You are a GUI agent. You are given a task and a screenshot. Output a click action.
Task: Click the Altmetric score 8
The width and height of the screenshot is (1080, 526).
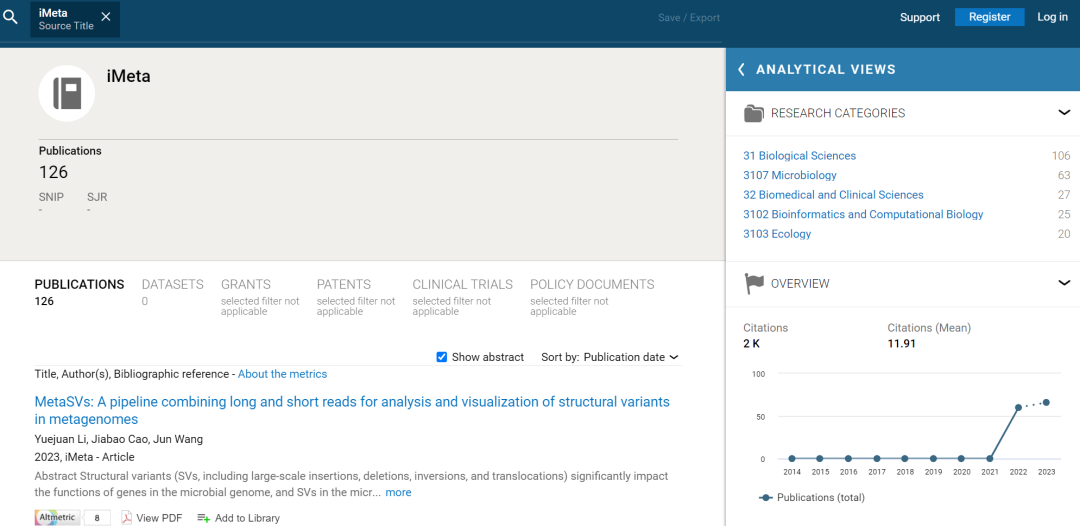click(x=97, y=518)
